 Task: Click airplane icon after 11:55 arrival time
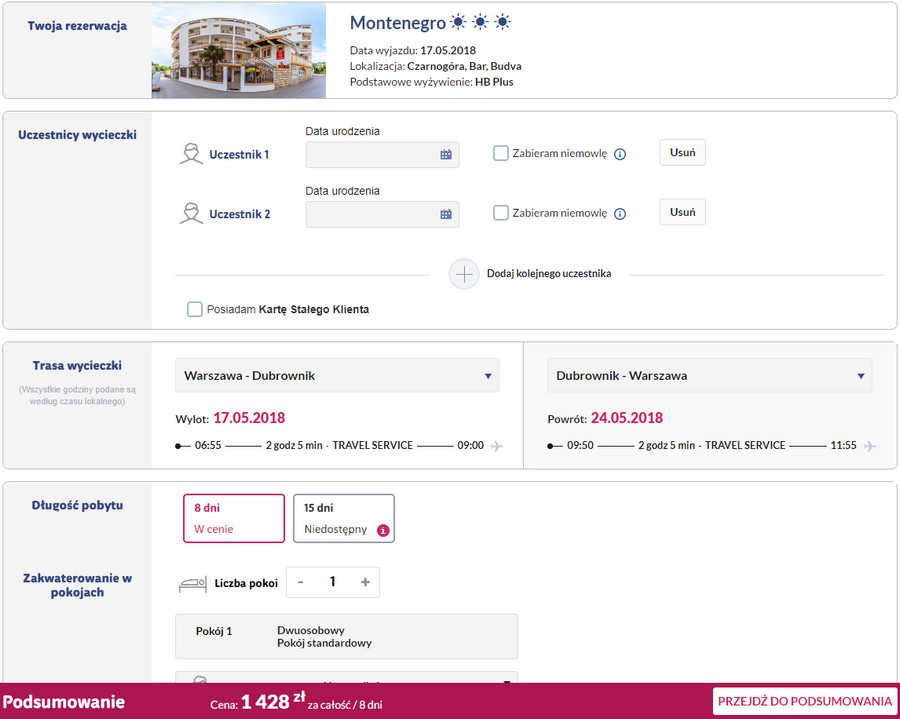click(x=870, y=446)
